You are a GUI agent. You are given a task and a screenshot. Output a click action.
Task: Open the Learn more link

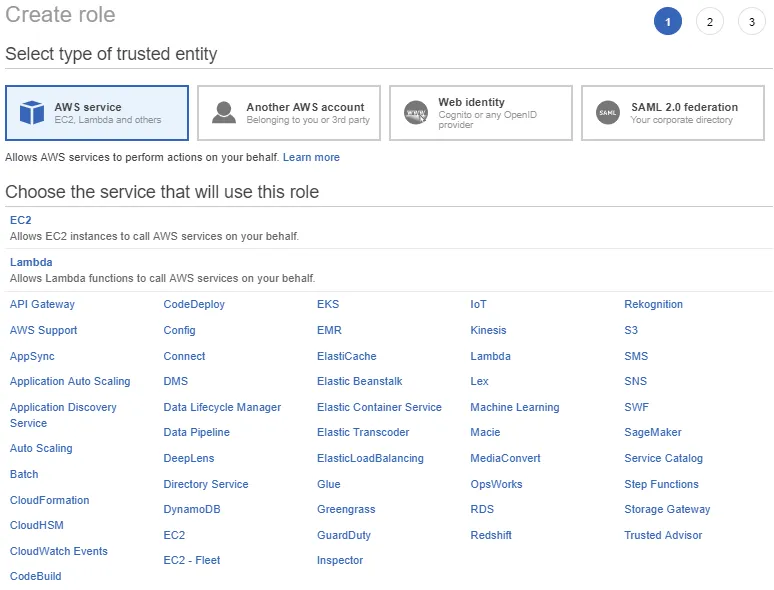[311, 157]
